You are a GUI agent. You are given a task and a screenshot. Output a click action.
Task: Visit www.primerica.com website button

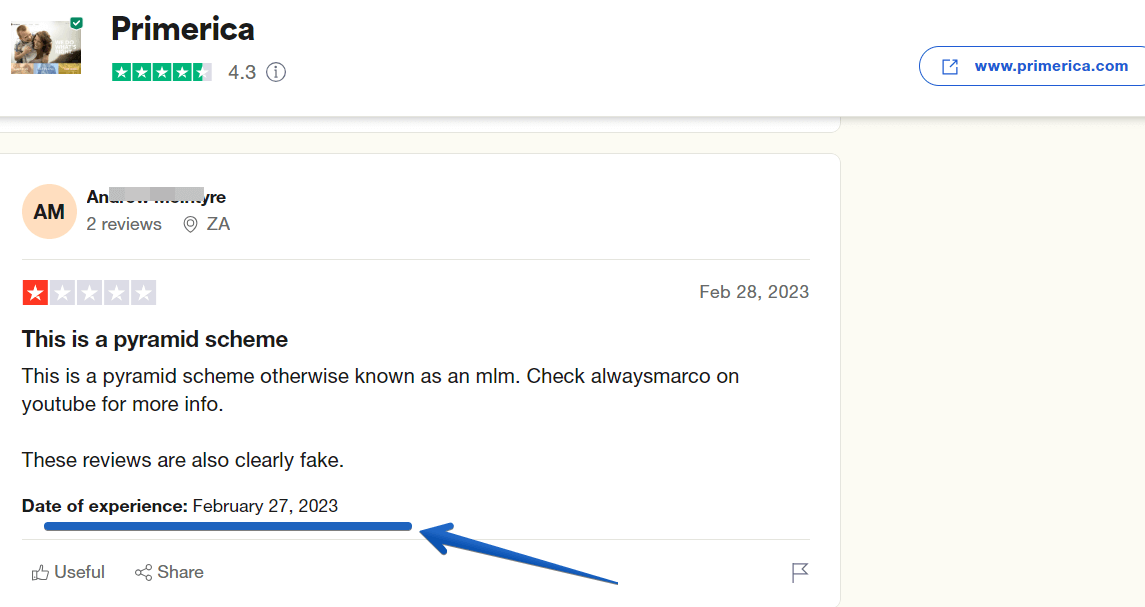pos(1034,66)
